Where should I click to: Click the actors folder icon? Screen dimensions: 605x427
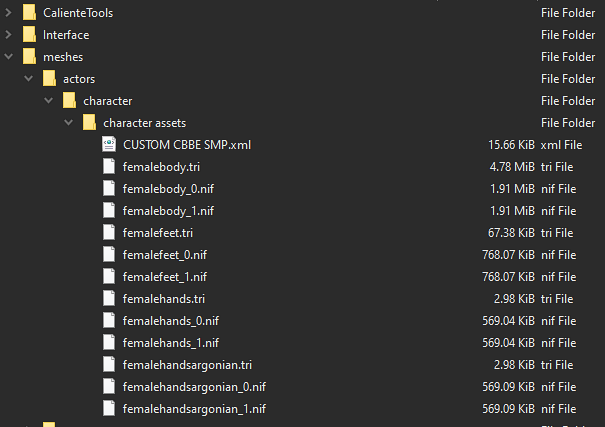pos(49,79)
